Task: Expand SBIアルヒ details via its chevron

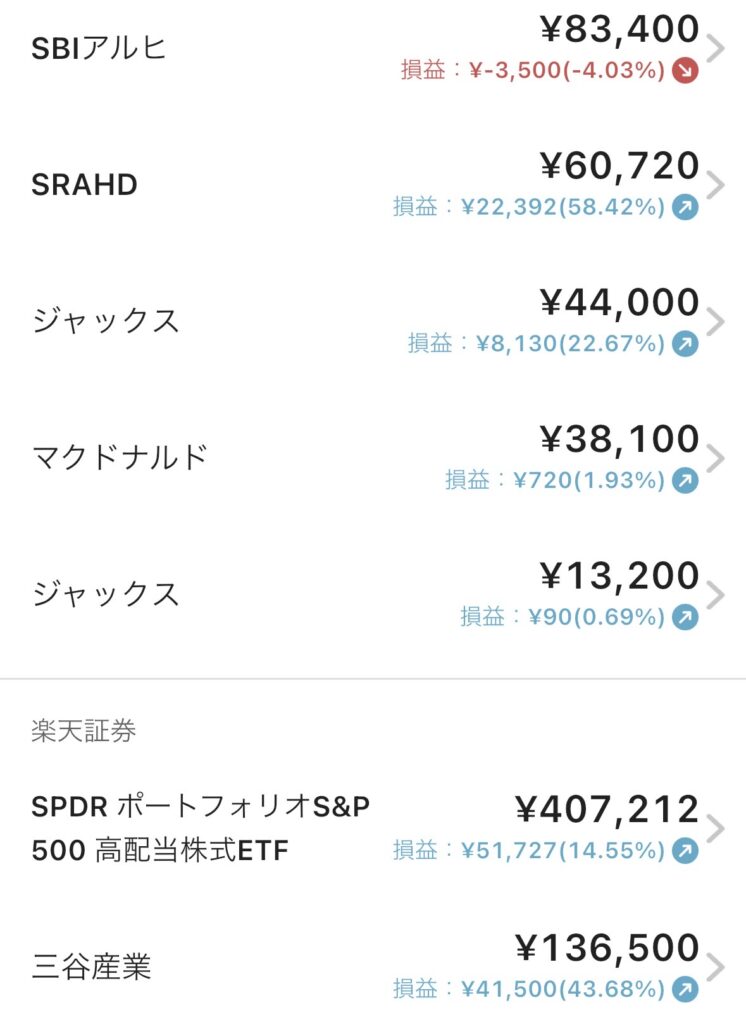Action: click(714, 49)
